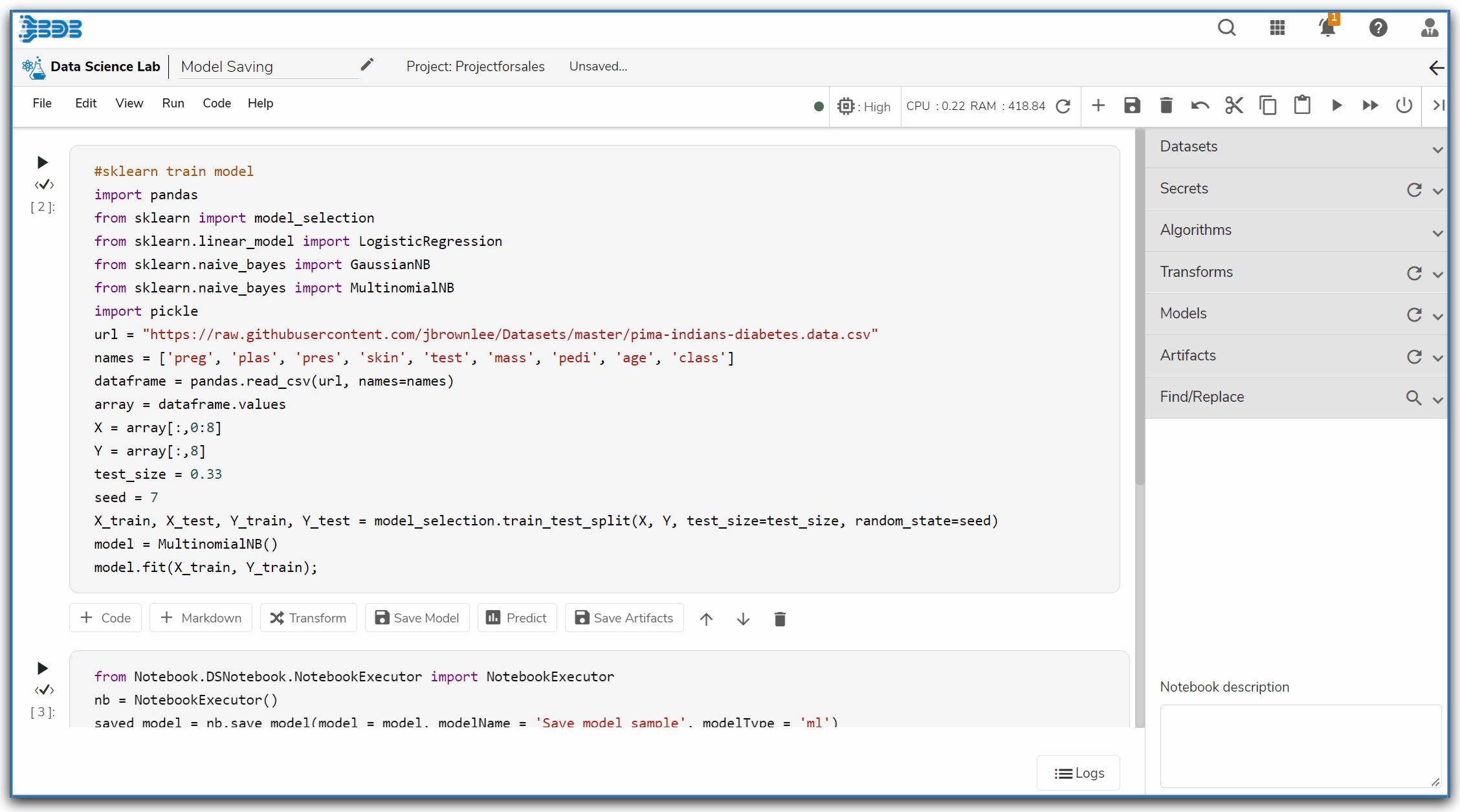Click the power shutdown kernel icon
The height and width of the screenshot is (812, 1460).
tap(1404, 105)
